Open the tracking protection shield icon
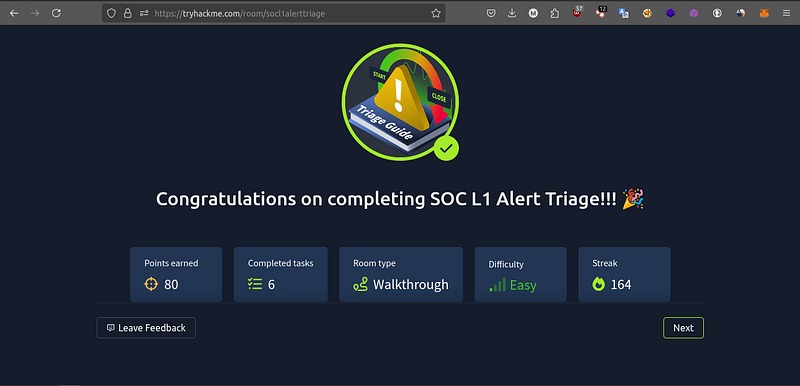Image resolution: width=800 pixels, height=386 pixels. pos(111,14)
